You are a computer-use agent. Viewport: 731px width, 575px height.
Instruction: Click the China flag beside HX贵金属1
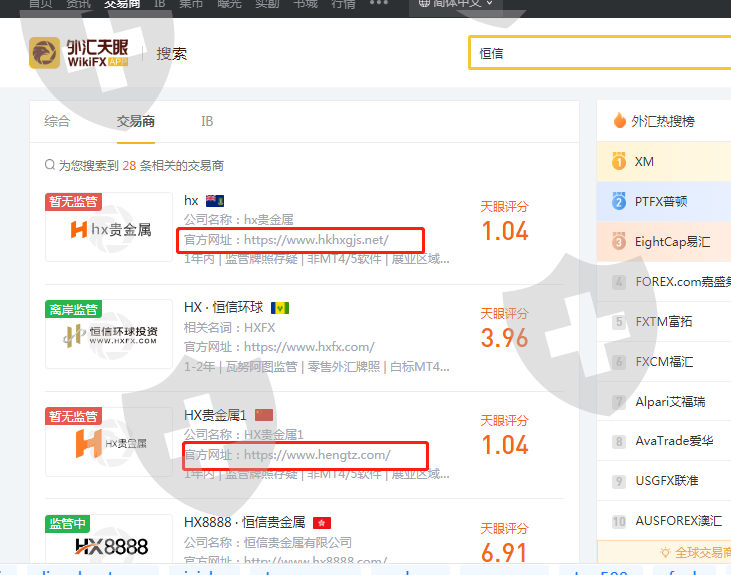[264, 415]
